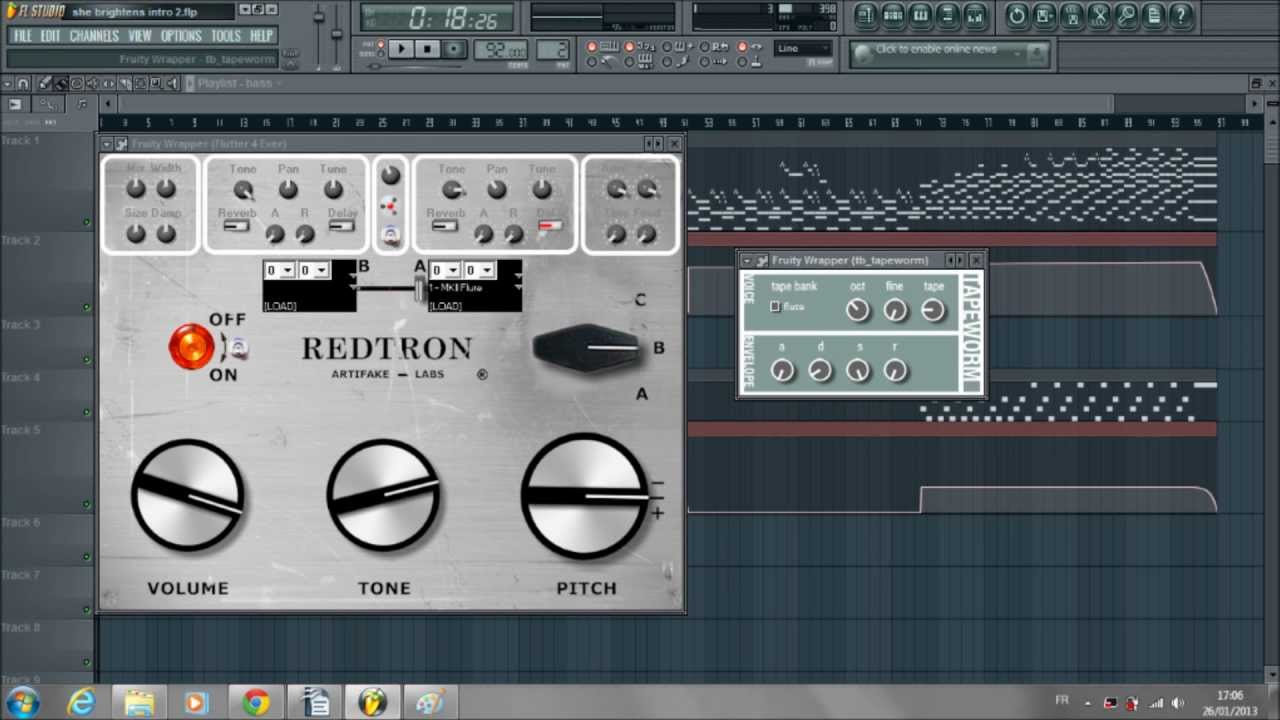Click the Redtron red power lamp
The image size is (1280, 720).
click(190, 346)
